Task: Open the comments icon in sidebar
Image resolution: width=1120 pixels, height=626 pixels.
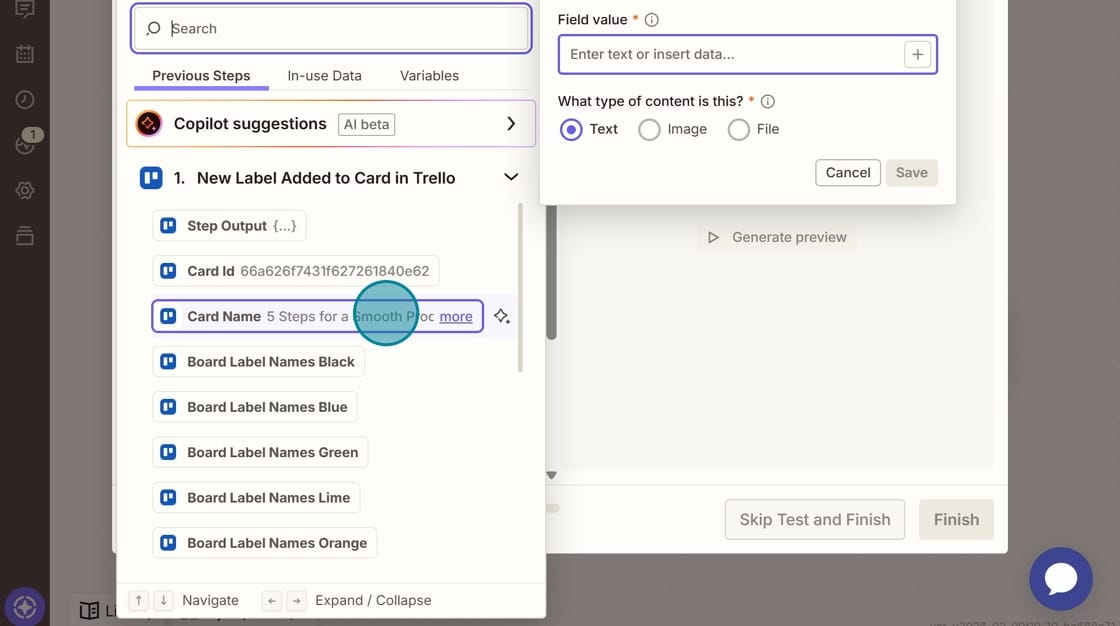Action: (25, 9)
